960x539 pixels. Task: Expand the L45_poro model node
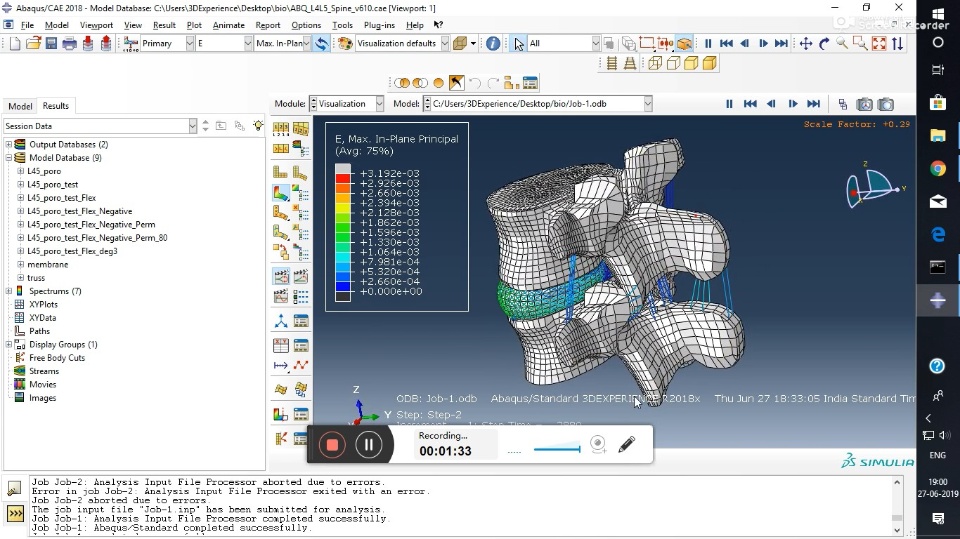point(20,171)
